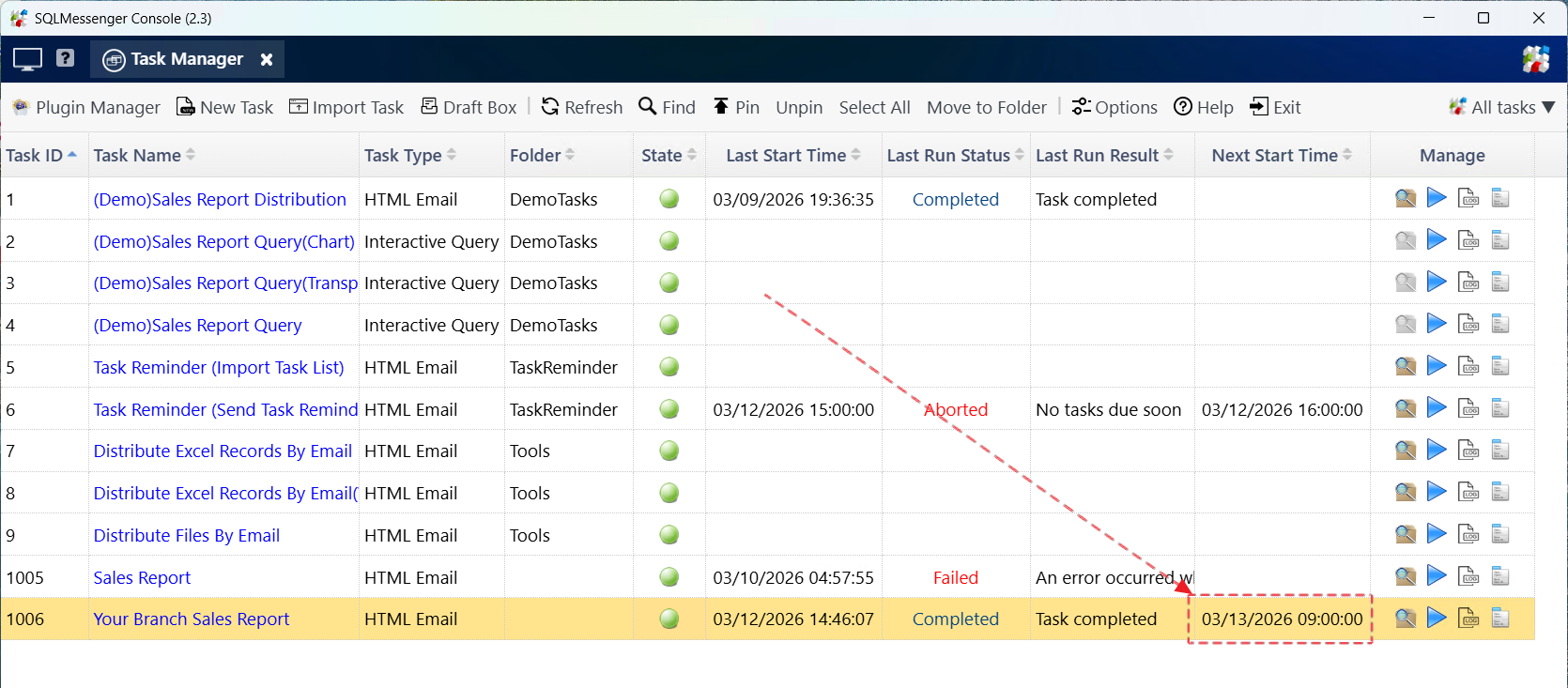This screenshot has height=688, width=1568.
Task: Open the menu icon for Your Branch Sales Report
Action: [1500, 618]
